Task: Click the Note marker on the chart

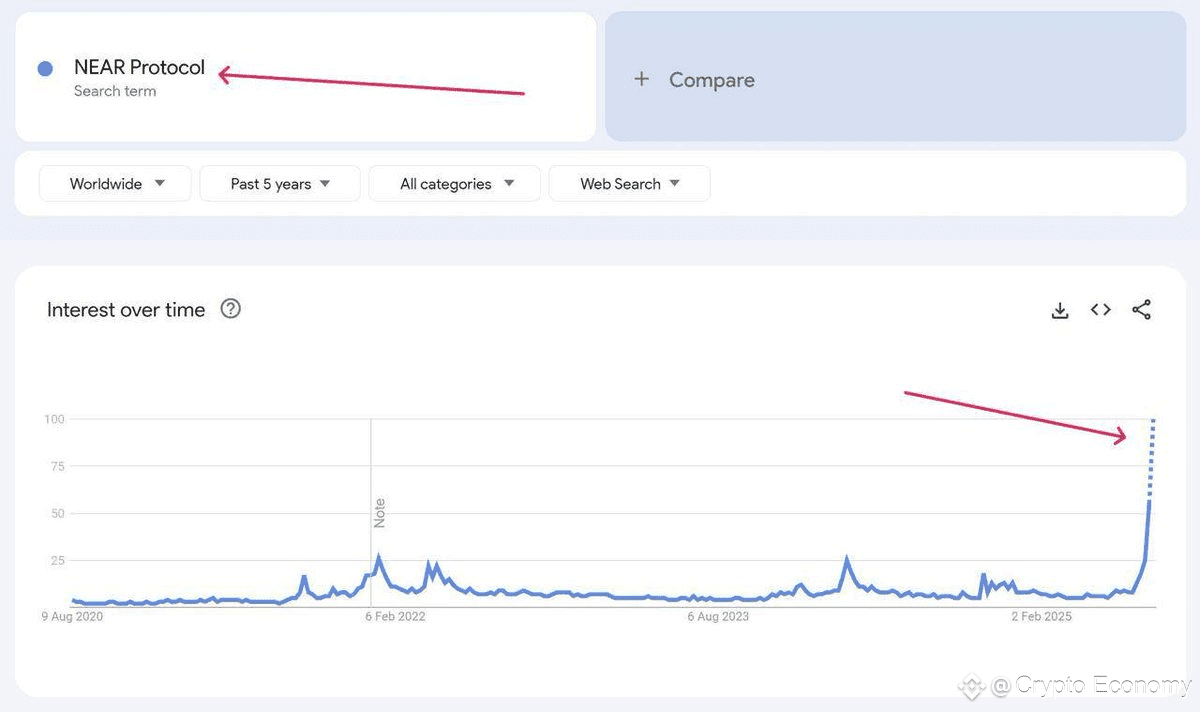Action: coord(379,513)
